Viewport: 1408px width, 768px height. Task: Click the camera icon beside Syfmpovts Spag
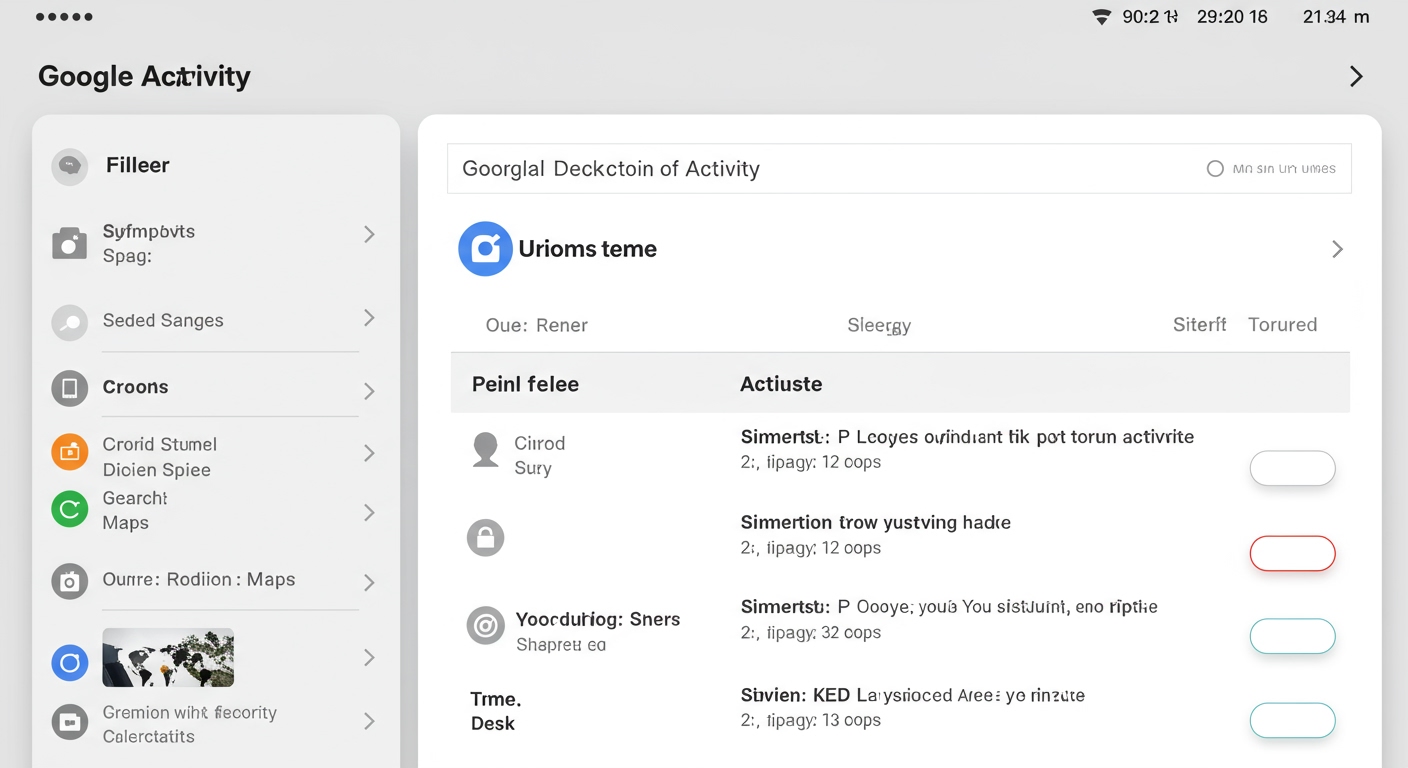69,243
